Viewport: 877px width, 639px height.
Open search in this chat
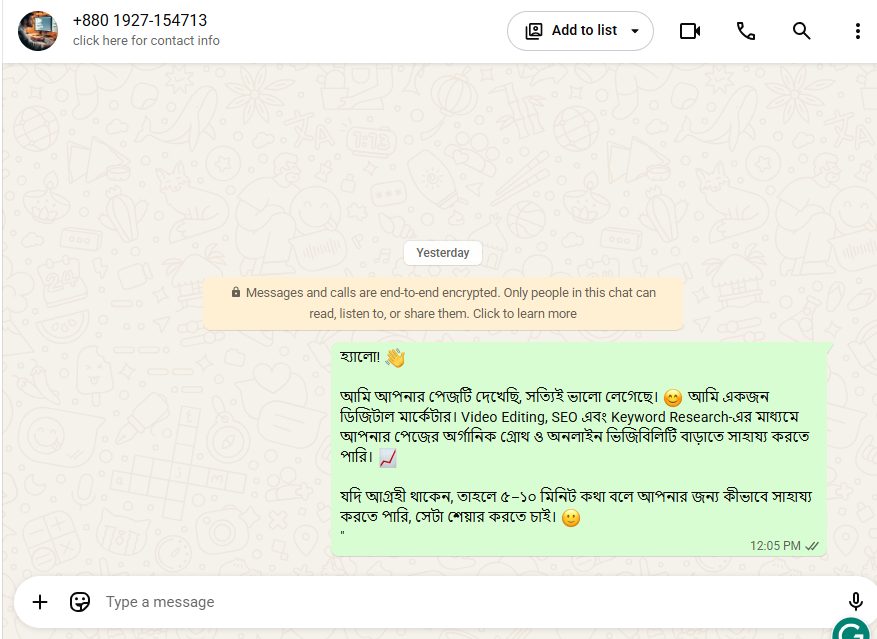tap(801, 31)
